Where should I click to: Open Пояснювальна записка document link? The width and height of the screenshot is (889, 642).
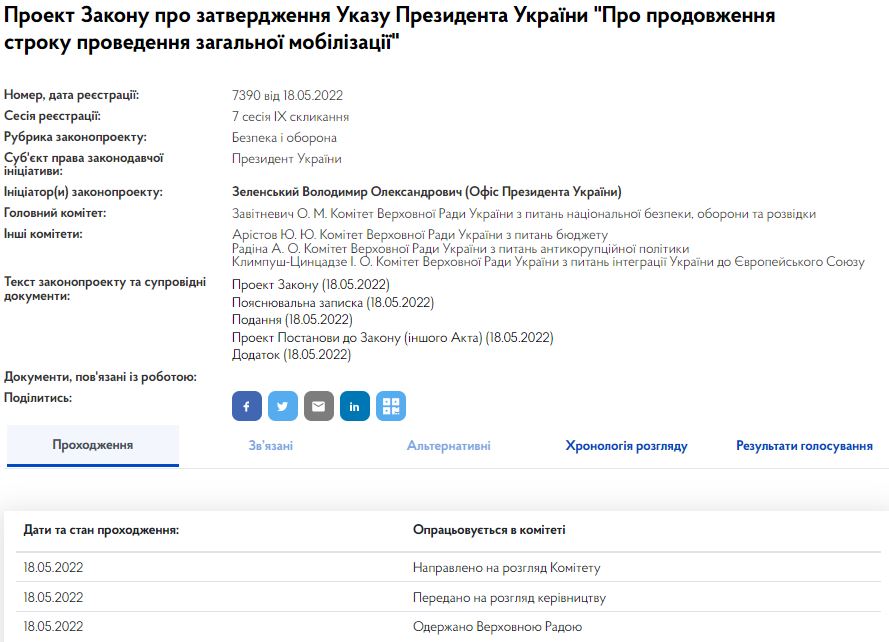332,302
